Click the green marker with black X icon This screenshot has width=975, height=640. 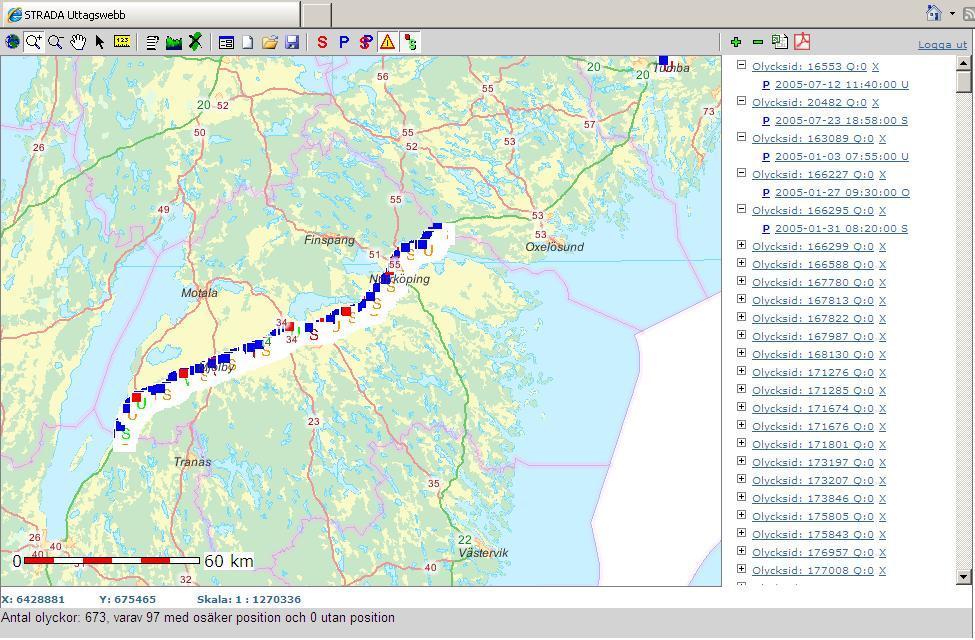click(x=195, y=42)
